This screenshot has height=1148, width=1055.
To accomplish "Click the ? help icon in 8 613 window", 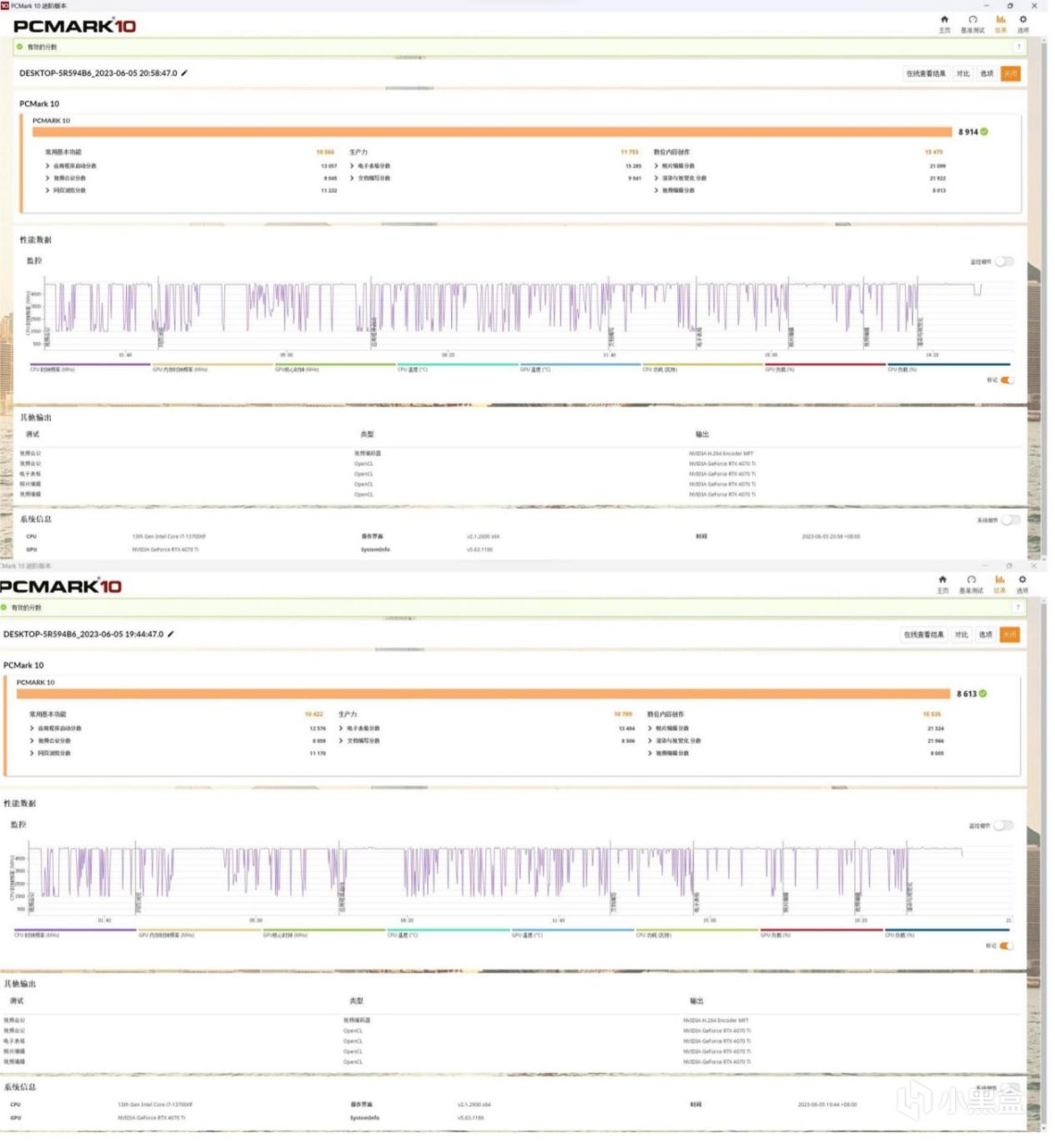I will tap(1017, 608).
